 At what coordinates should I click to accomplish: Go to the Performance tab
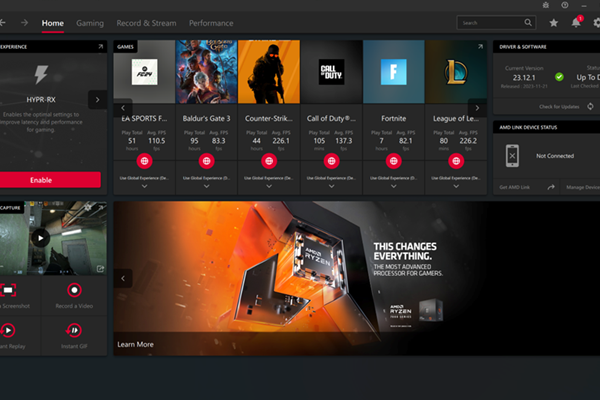[211, 23]
